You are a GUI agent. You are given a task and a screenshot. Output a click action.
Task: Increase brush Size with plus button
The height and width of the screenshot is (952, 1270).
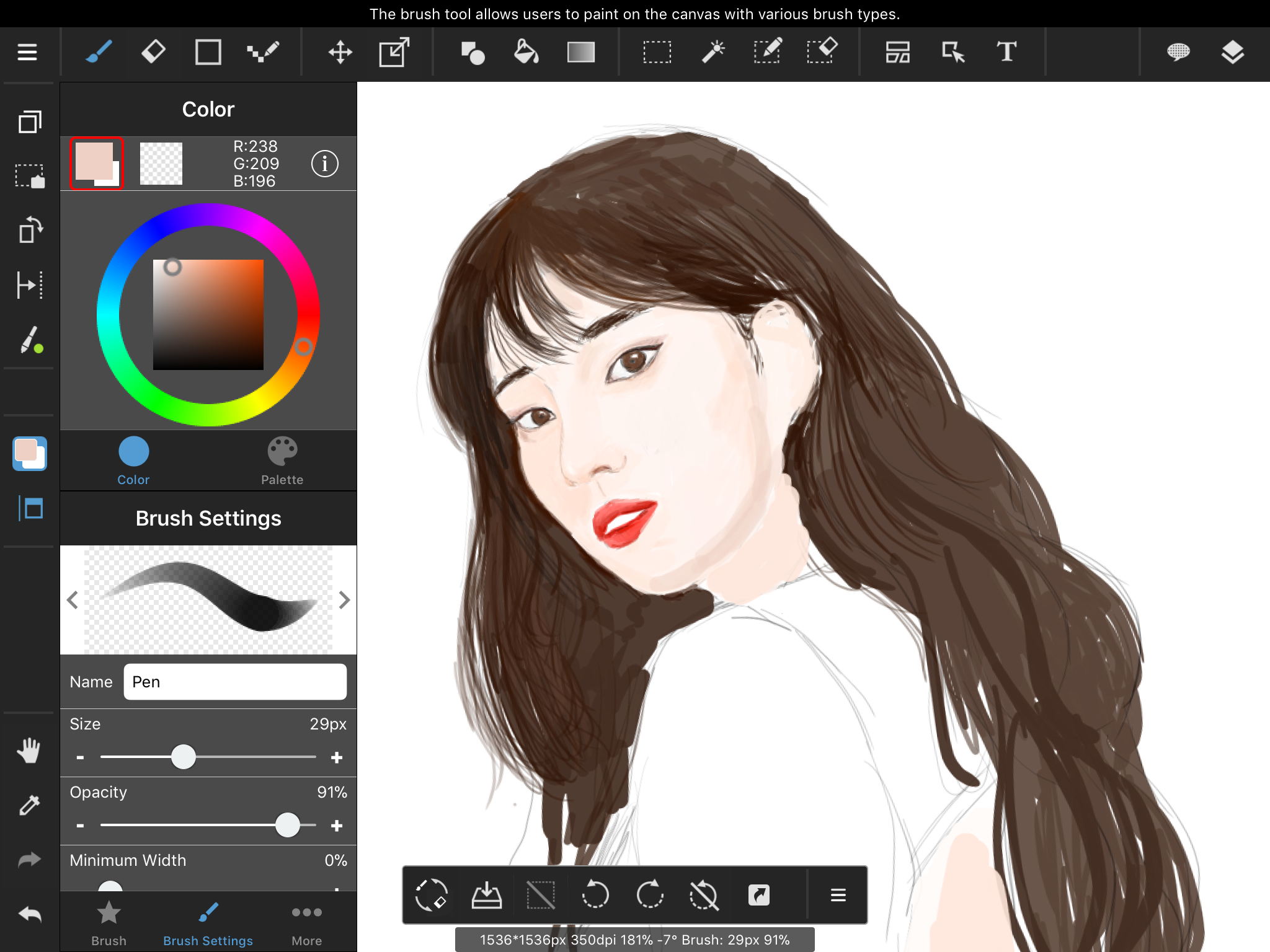point(337,757)
